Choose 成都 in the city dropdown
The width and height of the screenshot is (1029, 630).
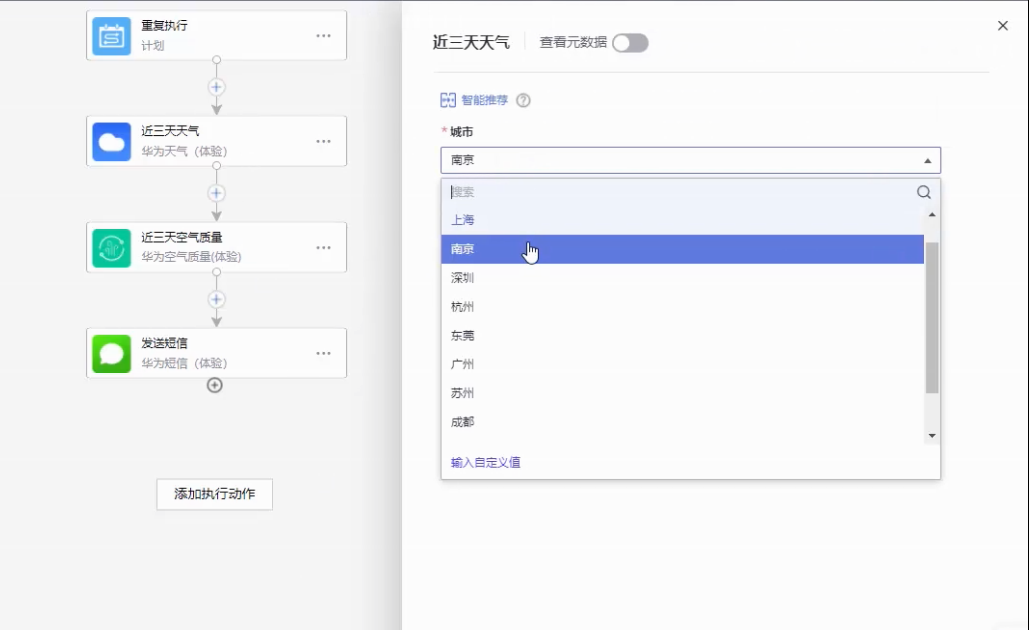pyautogui.click(x=463, y=422)
